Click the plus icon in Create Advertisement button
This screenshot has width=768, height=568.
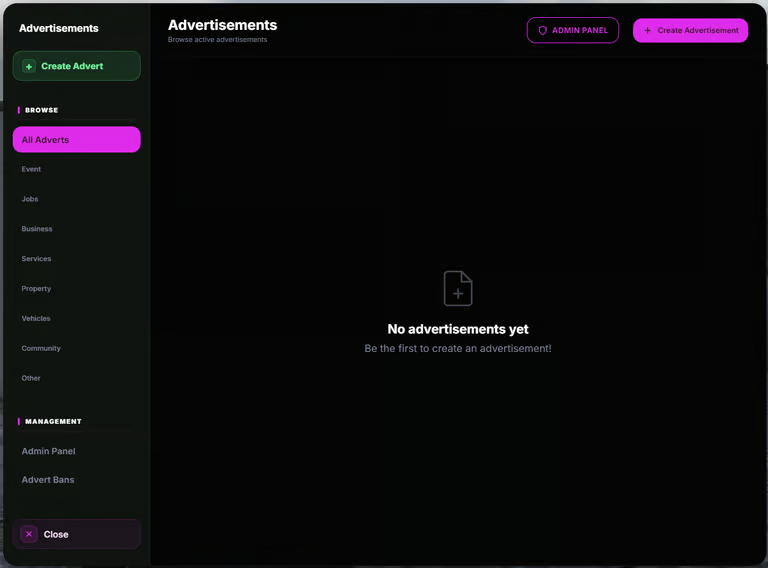647,30
